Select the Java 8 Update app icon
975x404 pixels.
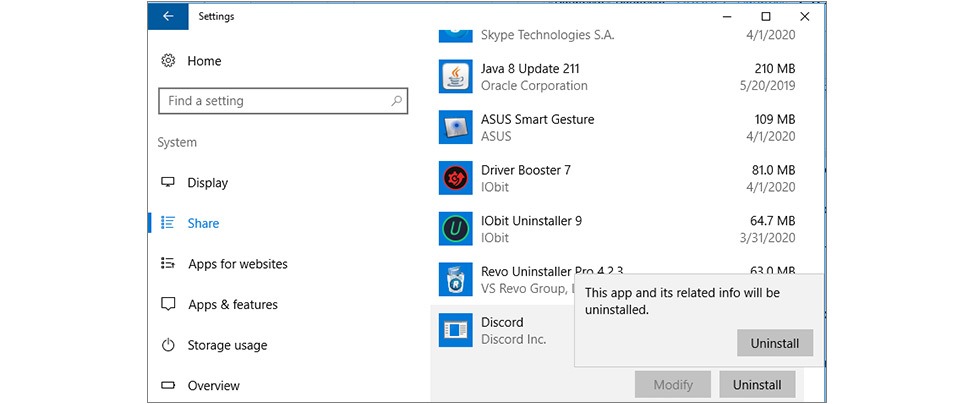point(455,76)
